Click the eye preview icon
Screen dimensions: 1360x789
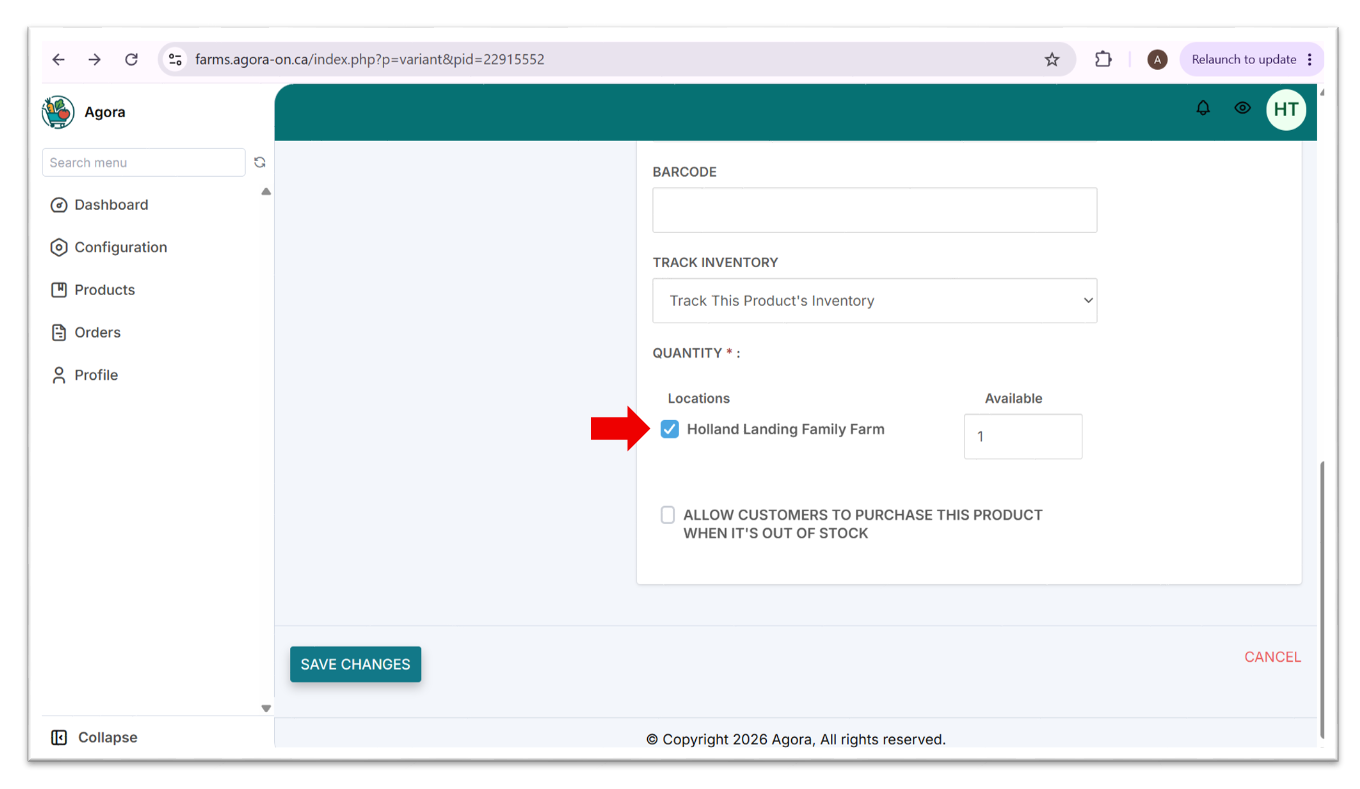point(1242,108)
